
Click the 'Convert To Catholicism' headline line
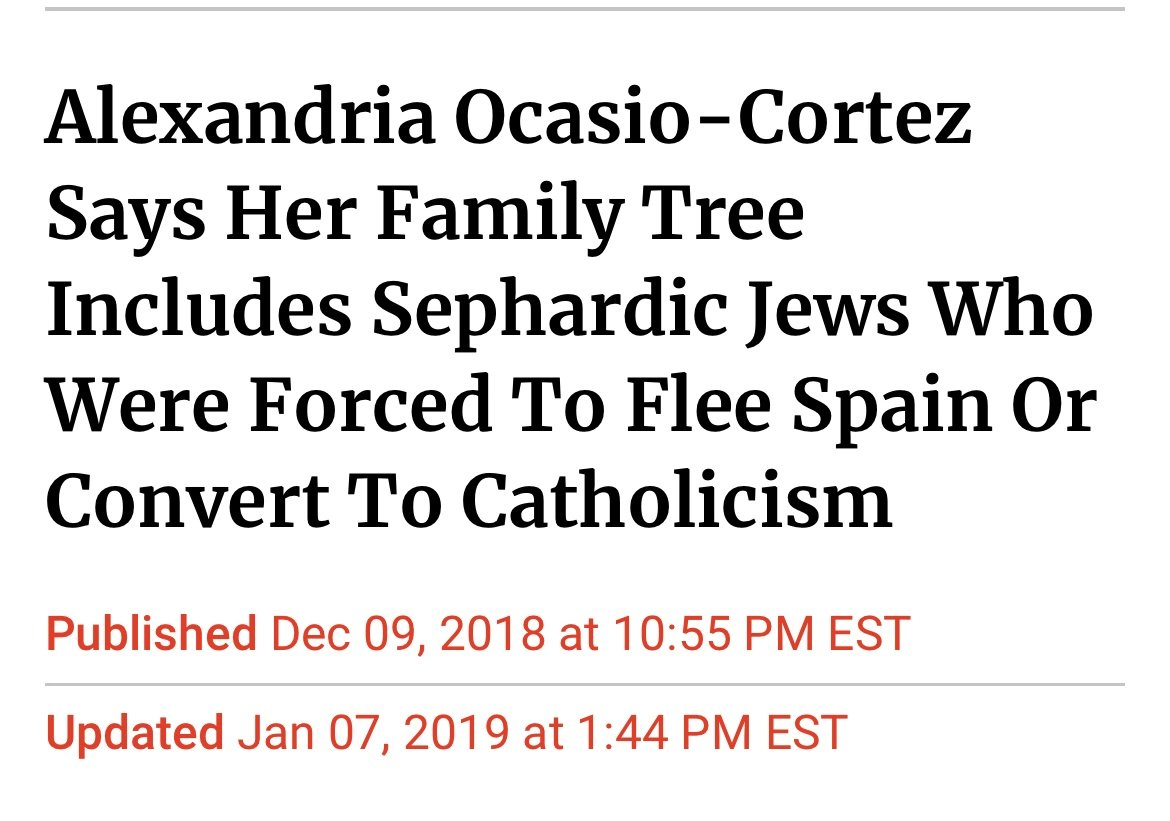click(469, 501)
